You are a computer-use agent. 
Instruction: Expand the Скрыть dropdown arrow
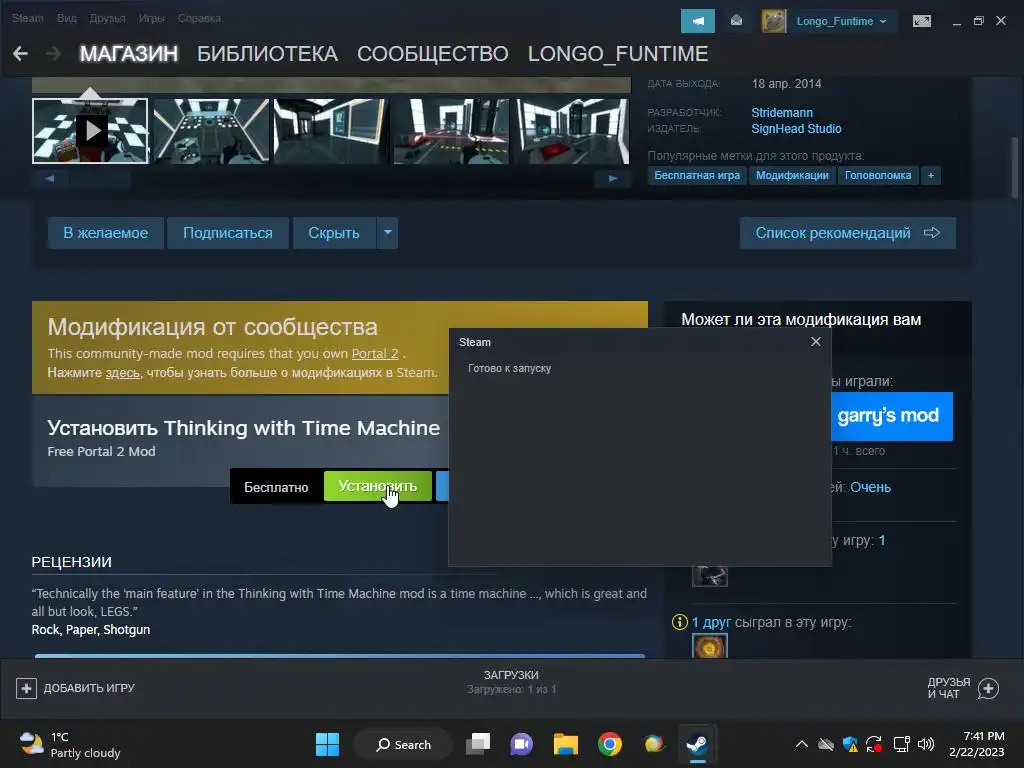click(x=387, y=233)
